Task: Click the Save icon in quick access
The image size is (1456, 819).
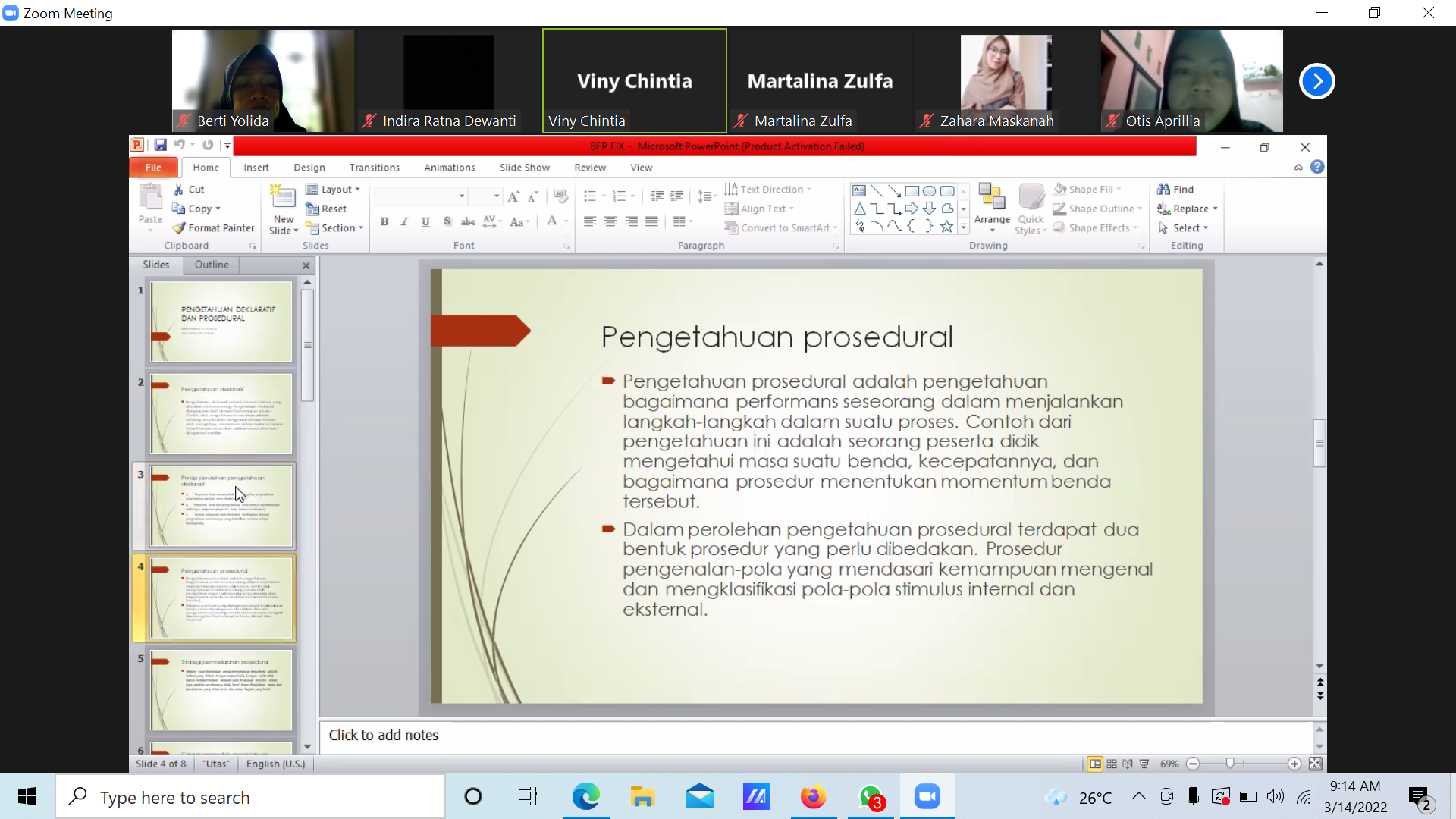Action: tap(160, 145)
